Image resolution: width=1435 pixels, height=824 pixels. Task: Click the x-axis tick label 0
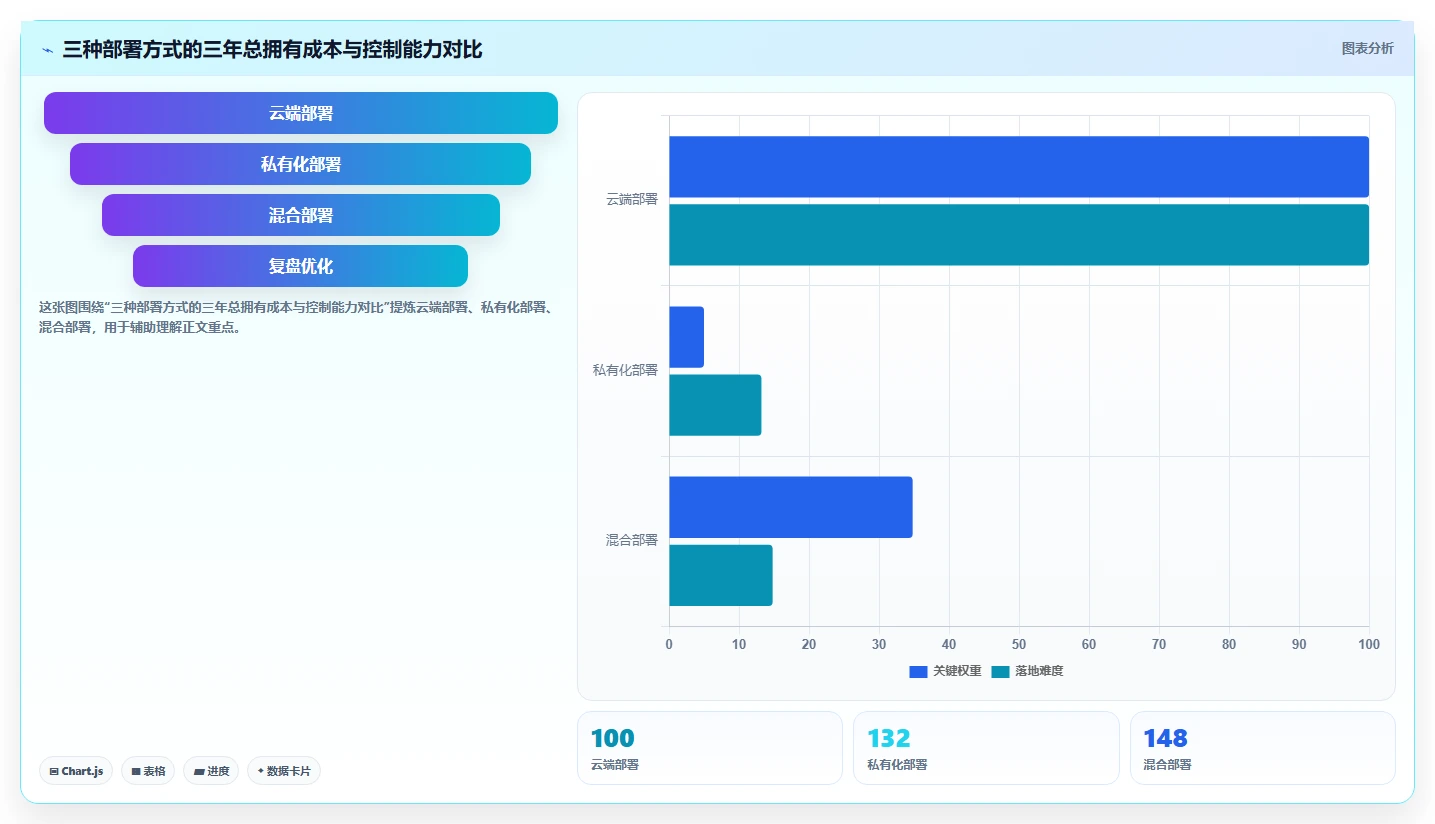669,645
